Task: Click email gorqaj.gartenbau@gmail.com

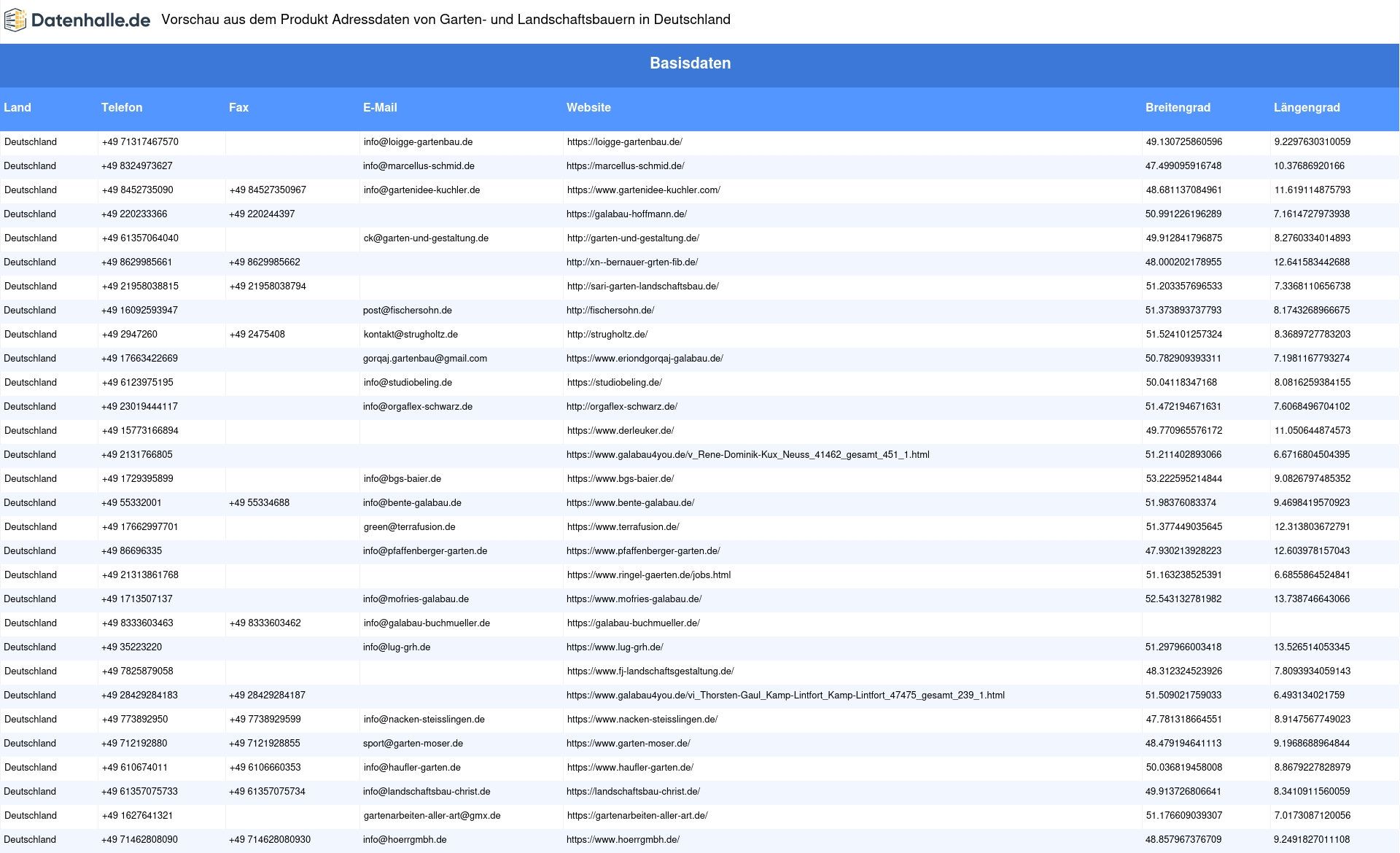Action: pyautogui.click(x=425, y=359)
